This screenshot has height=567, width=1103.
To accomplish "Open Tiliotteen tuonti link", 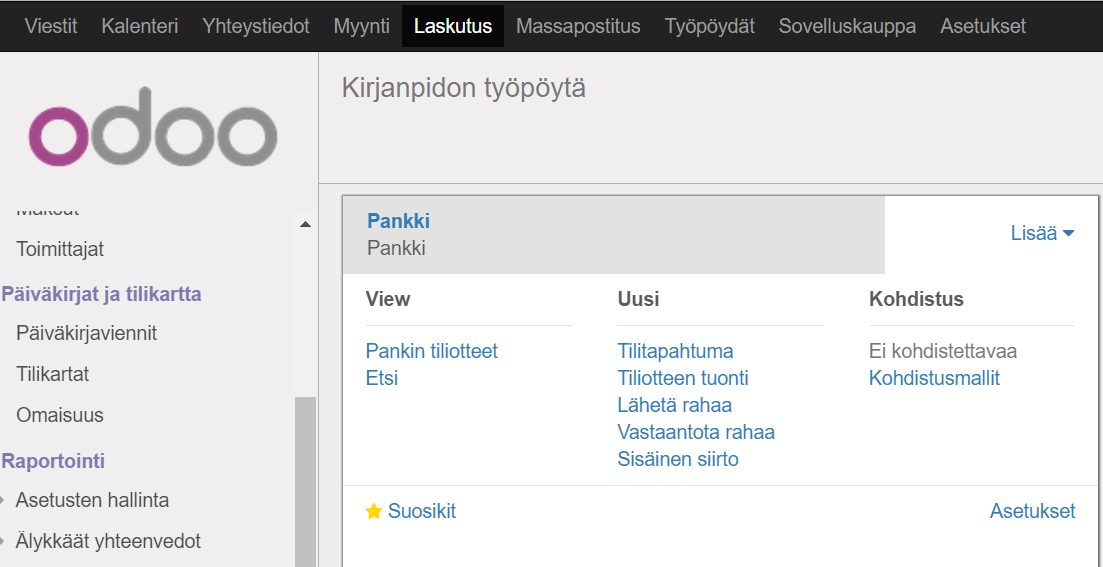I will pyautogui.click(x=683, y=378).
